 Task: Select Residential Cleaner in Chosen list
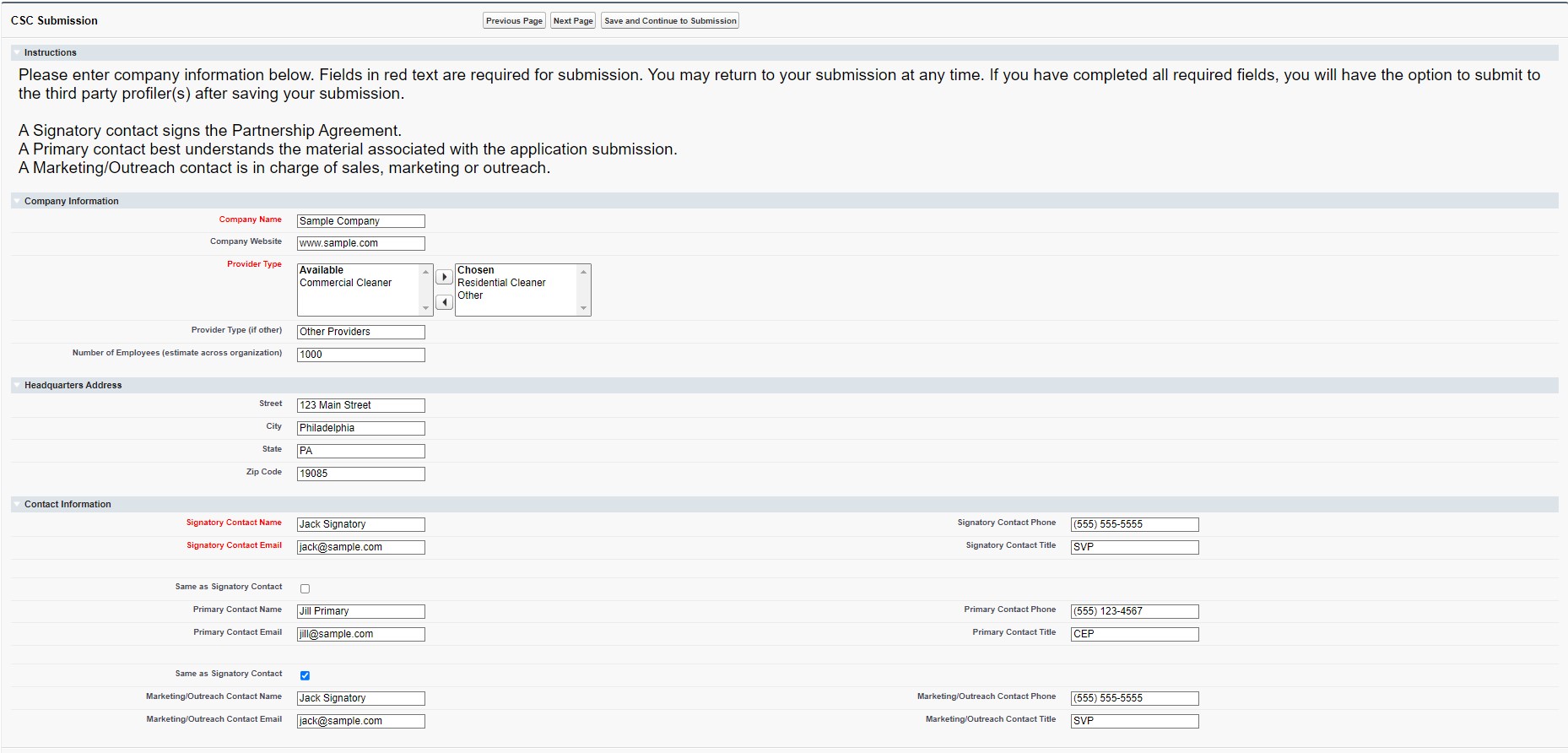click(x=501, y=283)
